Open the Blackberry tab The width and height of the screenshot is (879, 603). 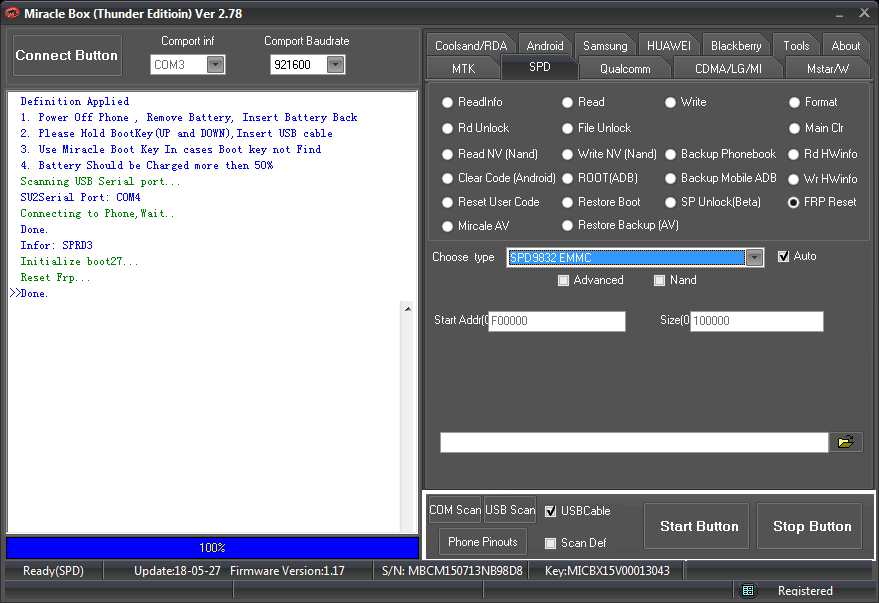736,45
